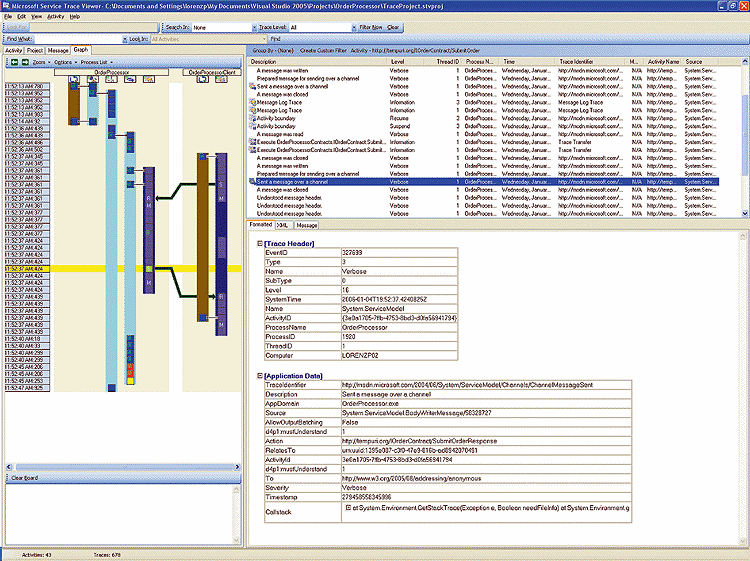Click the OrderProcessor process header box
750x561 pixels.
point(111,72)
